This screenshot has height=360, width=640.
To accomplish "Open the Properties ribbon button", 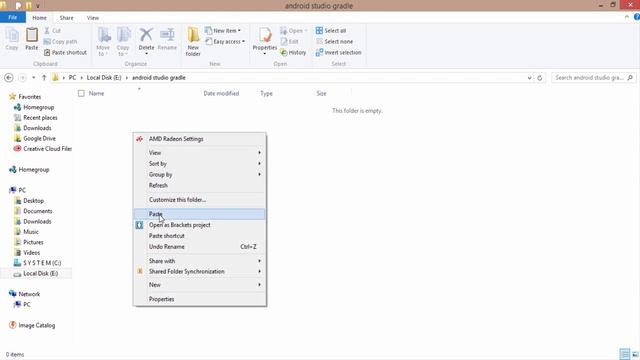I will pyautogui.click(x=264, y=41).
